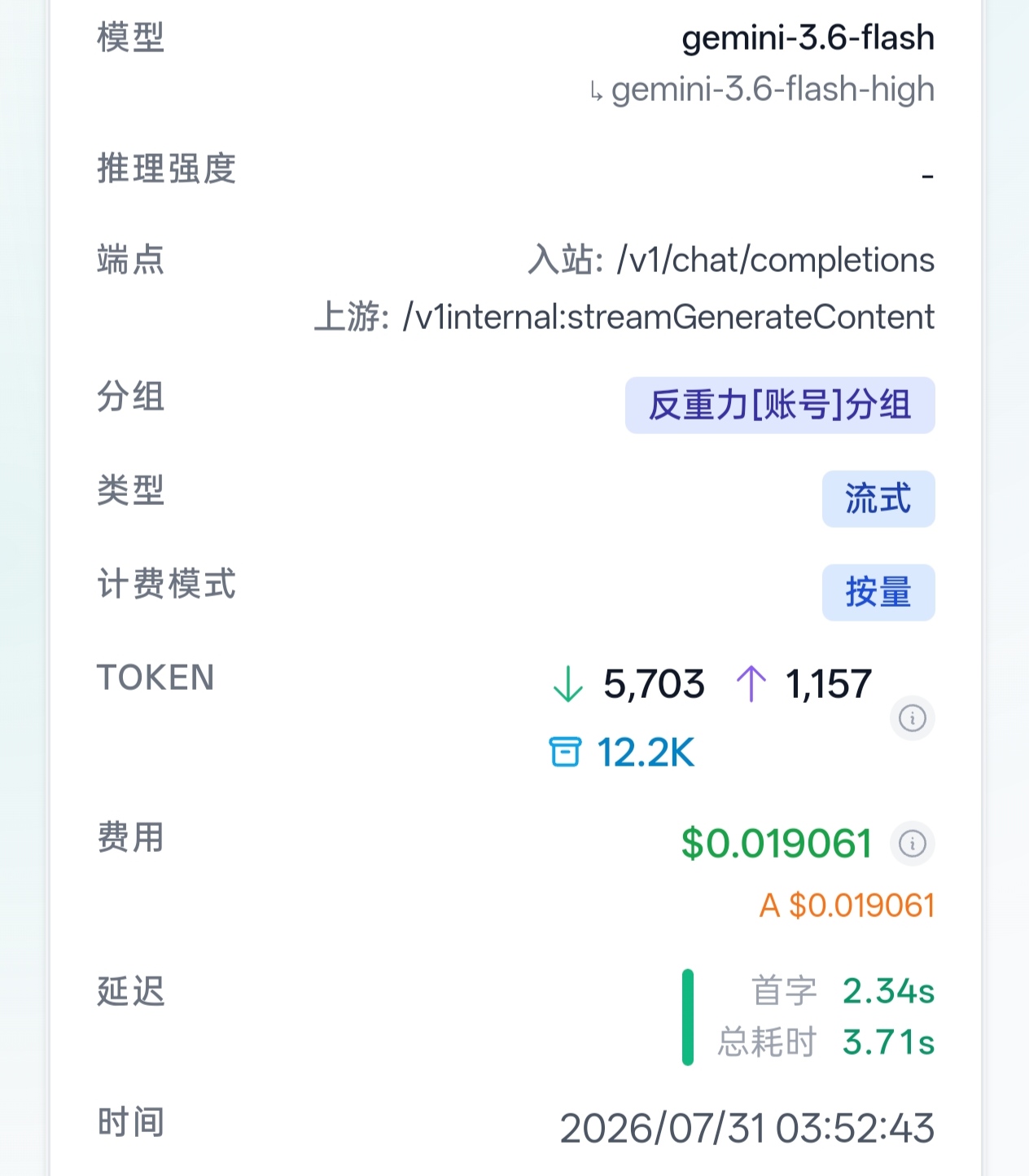The image size is (1029, 1176).
Task: Select the mapped model gemini-3.6-flash-high
Action: (x=773, y=90)
